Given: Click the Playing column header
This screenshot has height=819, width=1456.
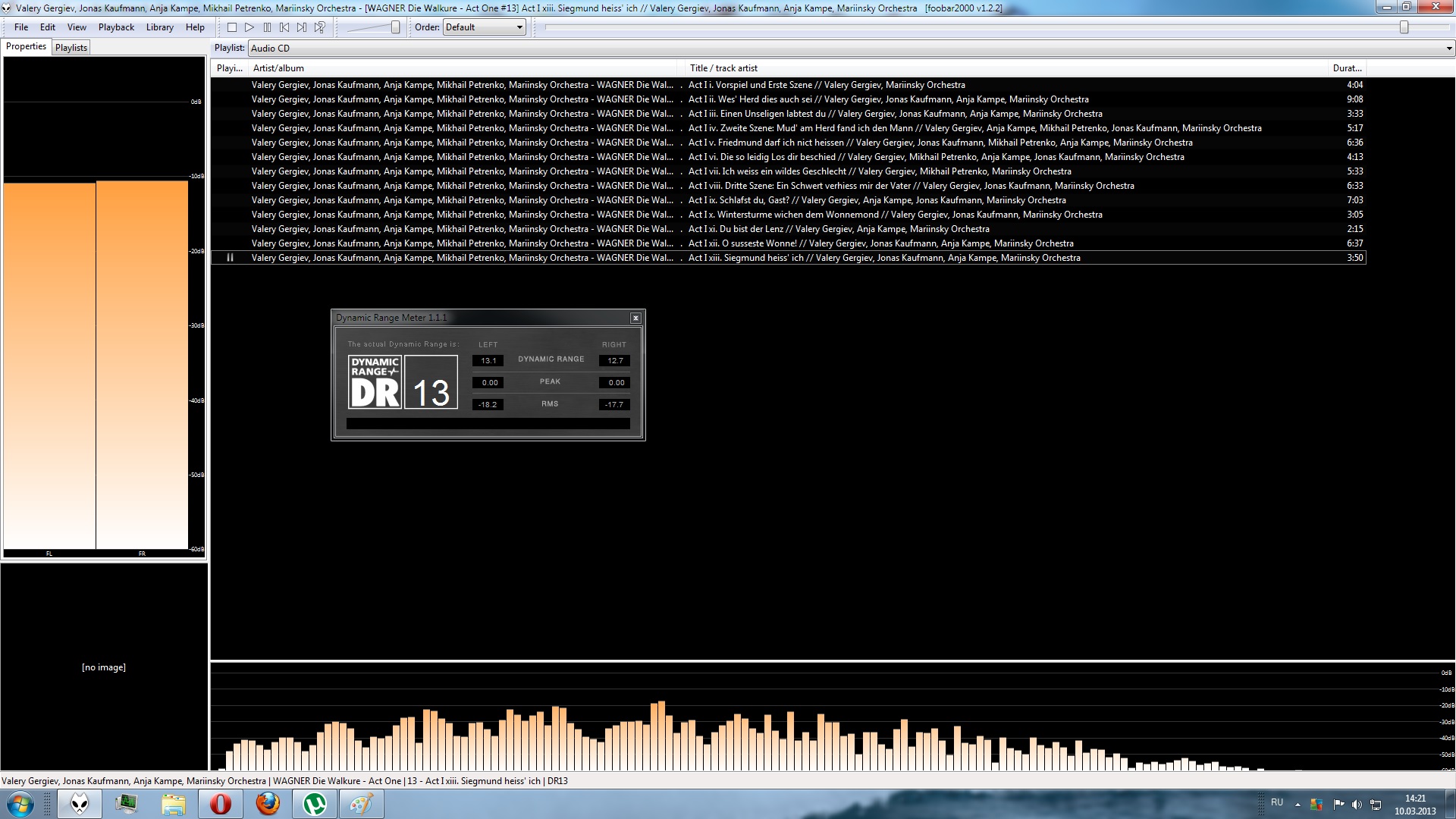Looking at the screenshot, I should pyautogui.click(x=230, y=68).
